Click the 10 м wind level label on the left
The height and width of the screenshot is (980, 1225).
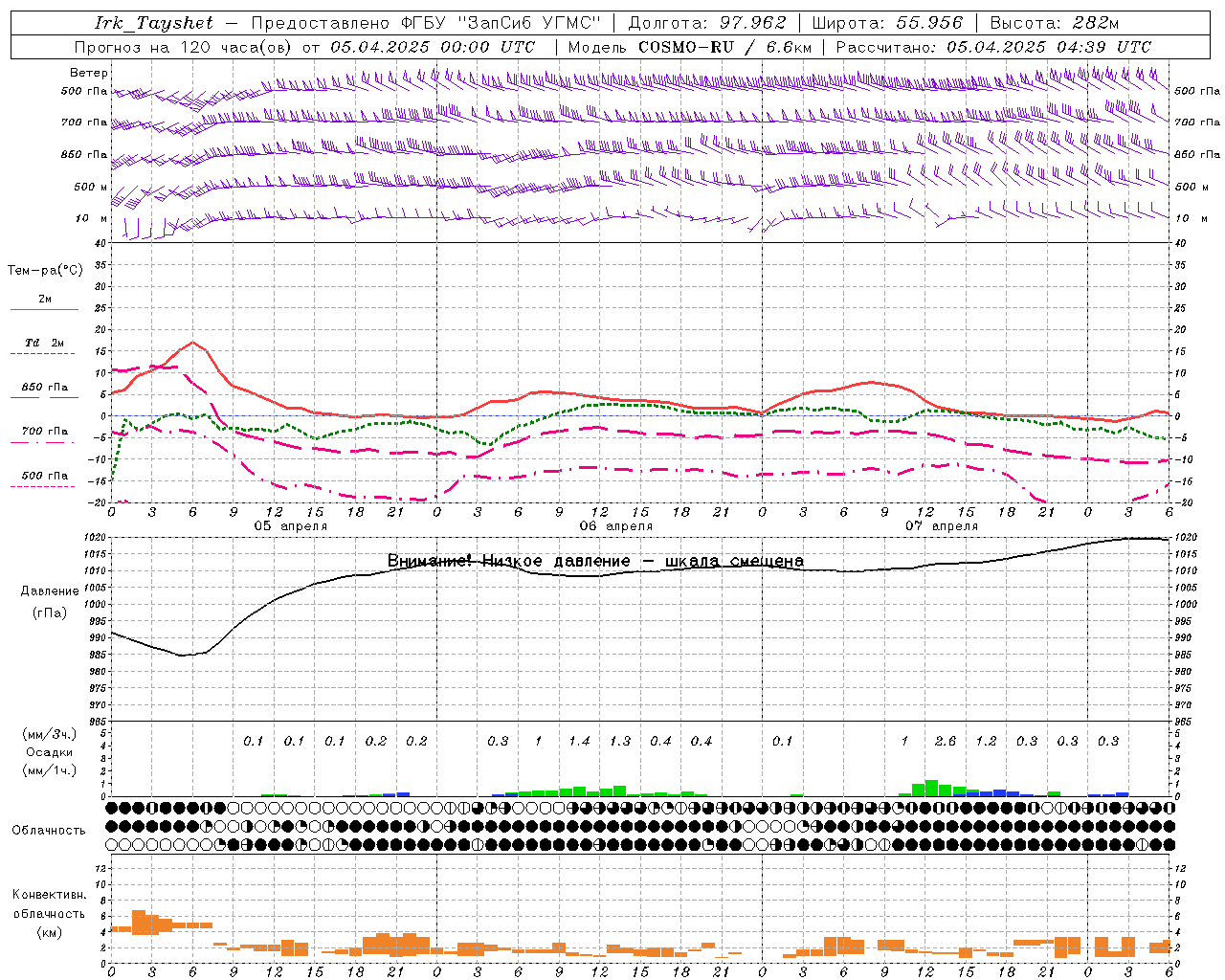[91, 218]
